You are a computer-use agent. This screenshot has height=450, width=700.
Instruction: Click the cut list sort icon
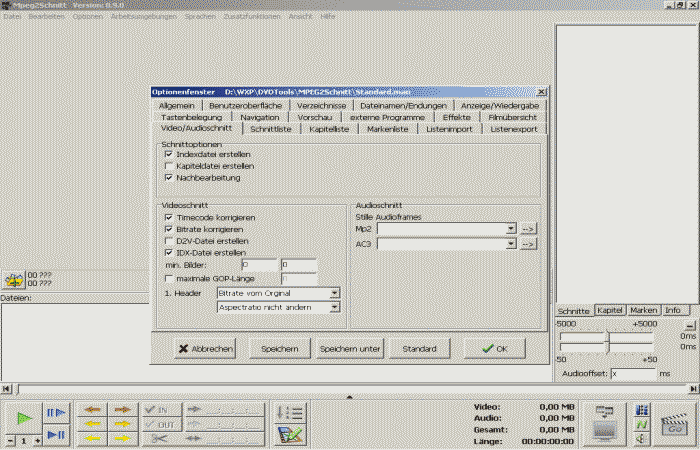point(290,411)
